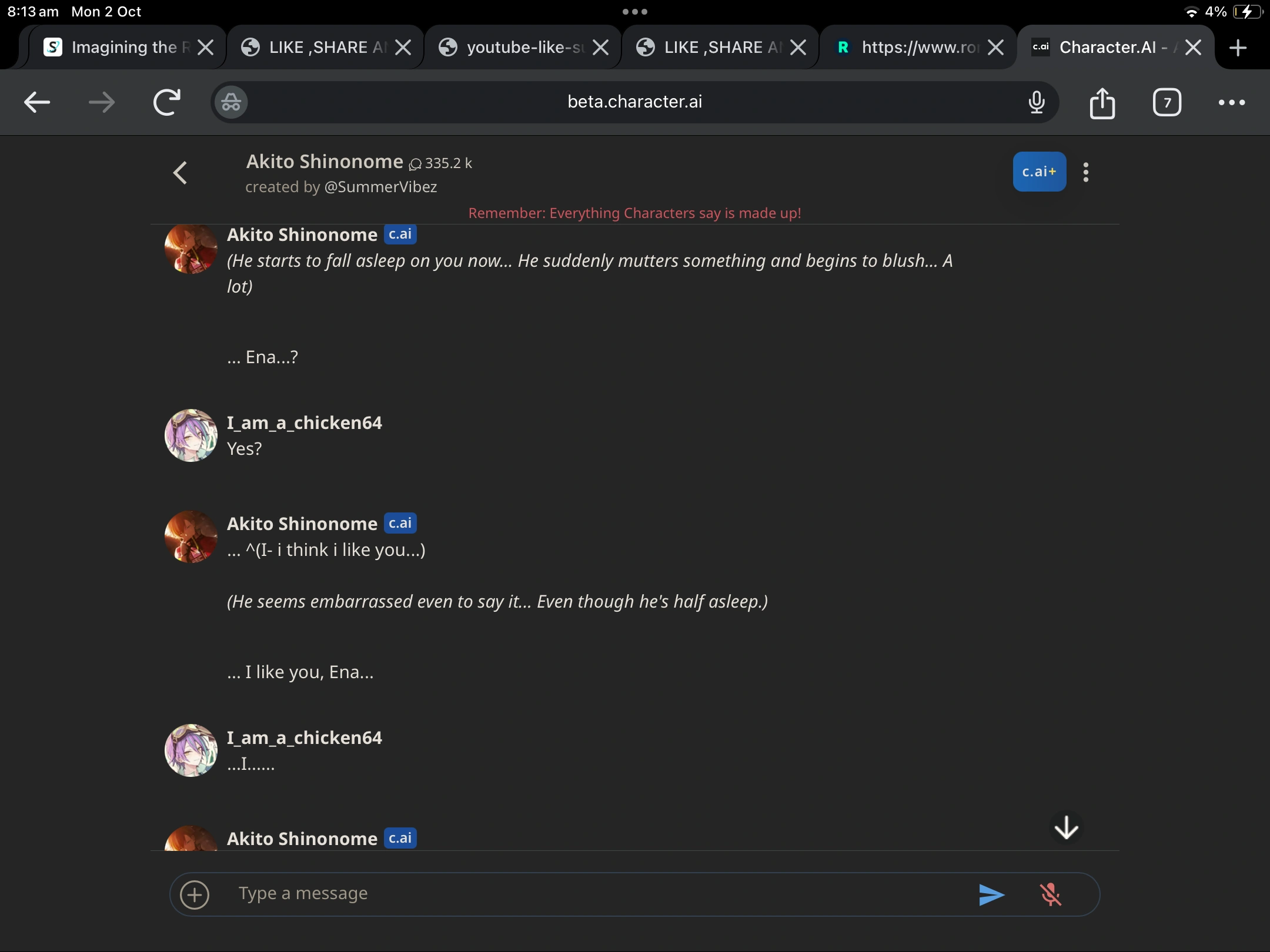The height and width of the screenshot is (952, 1270).
Task: Tap the plus icon beside the message field
Action: point(195,894)
